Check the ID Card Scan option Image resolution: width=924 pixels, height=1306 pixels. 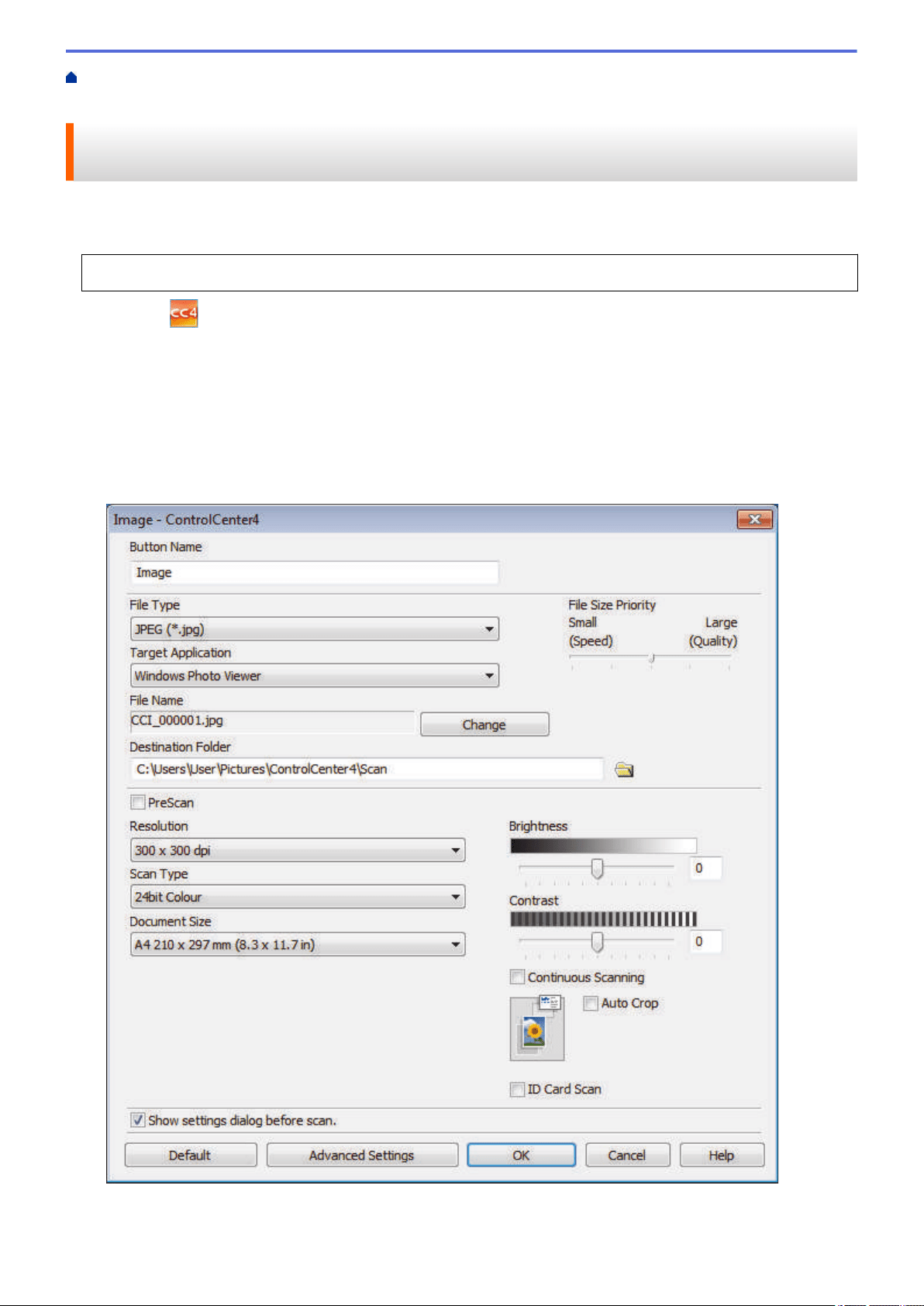tap(517, 1089)
